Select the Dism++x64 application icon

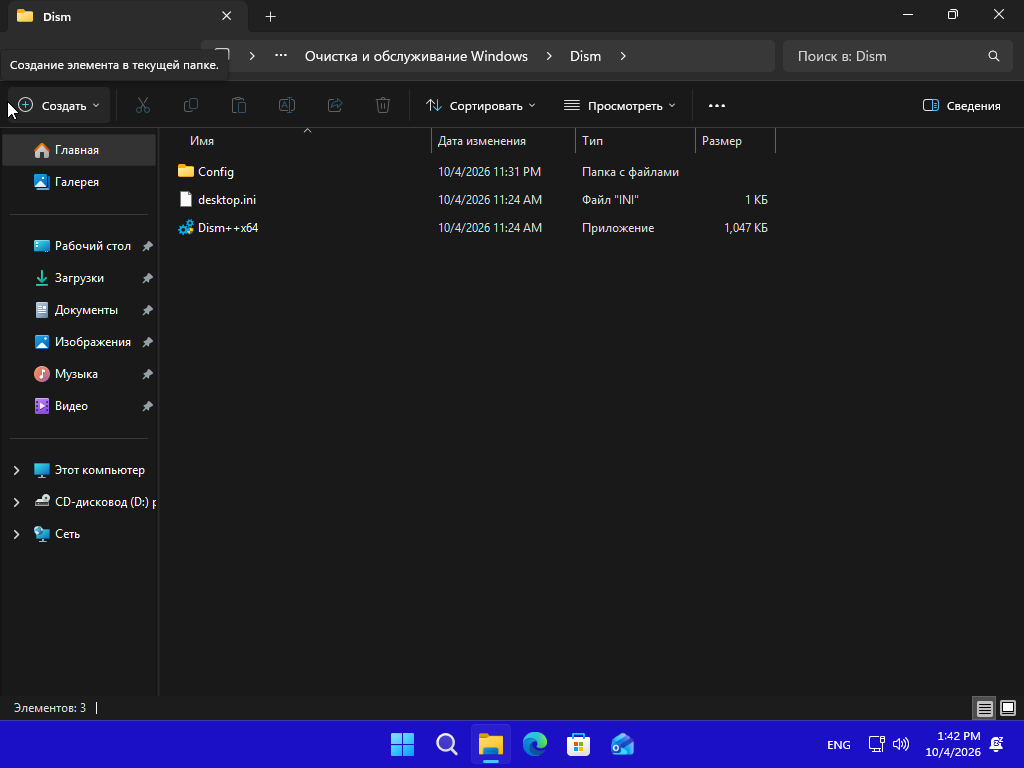(186, 227)
